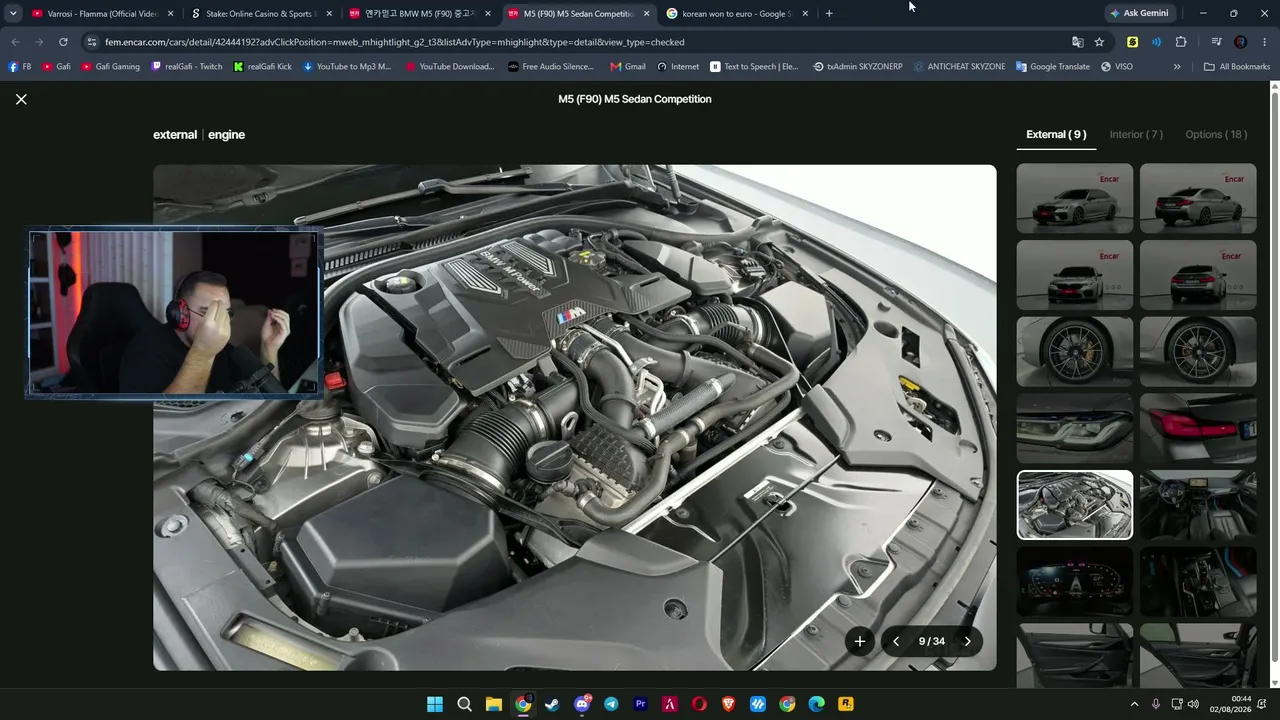
Task: Open the Chrome three-dot menu
Action: [x=1263, y=42]
